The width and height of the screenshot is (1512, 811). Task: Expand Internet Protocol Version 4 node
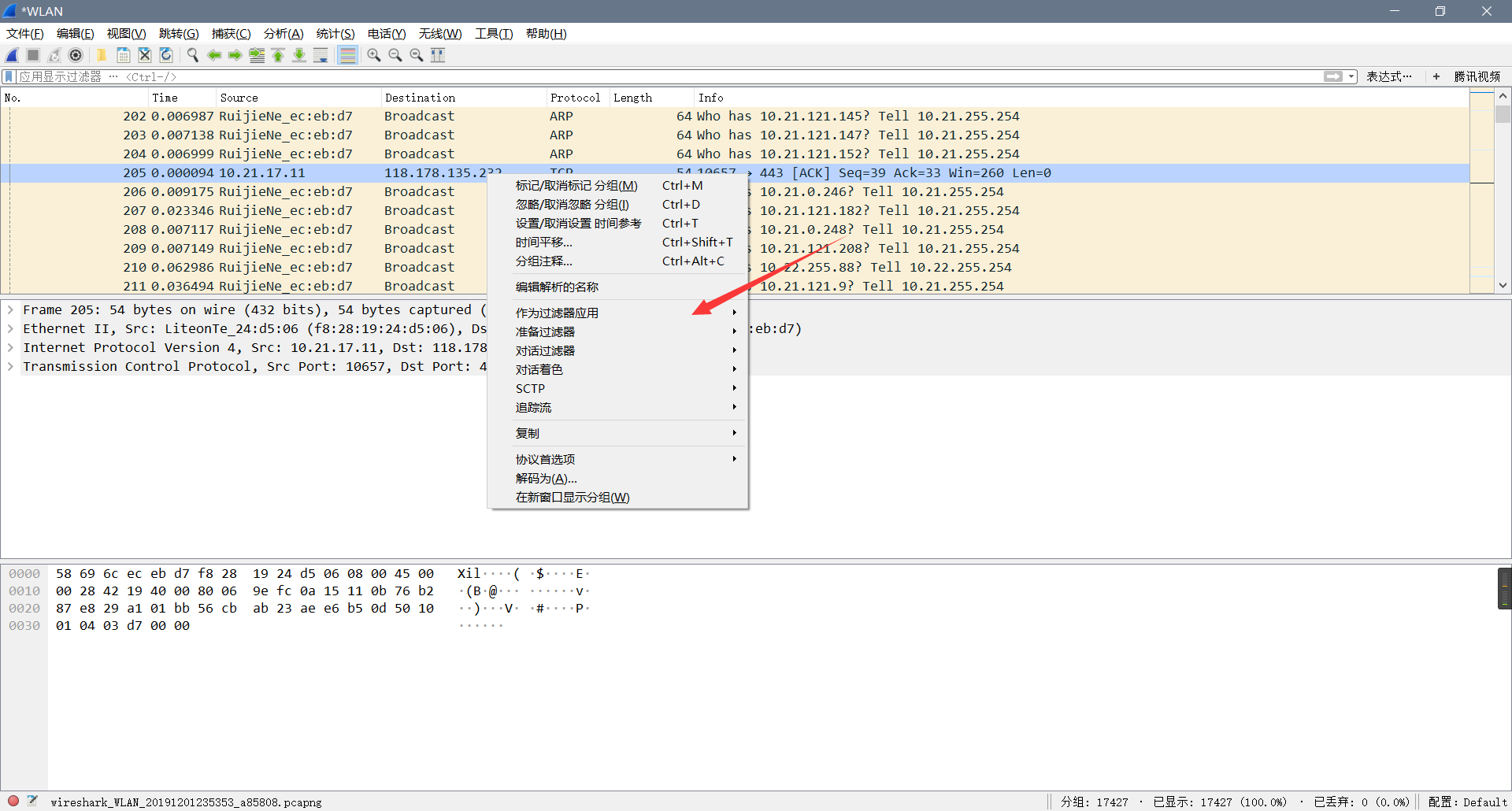point(10,348)
